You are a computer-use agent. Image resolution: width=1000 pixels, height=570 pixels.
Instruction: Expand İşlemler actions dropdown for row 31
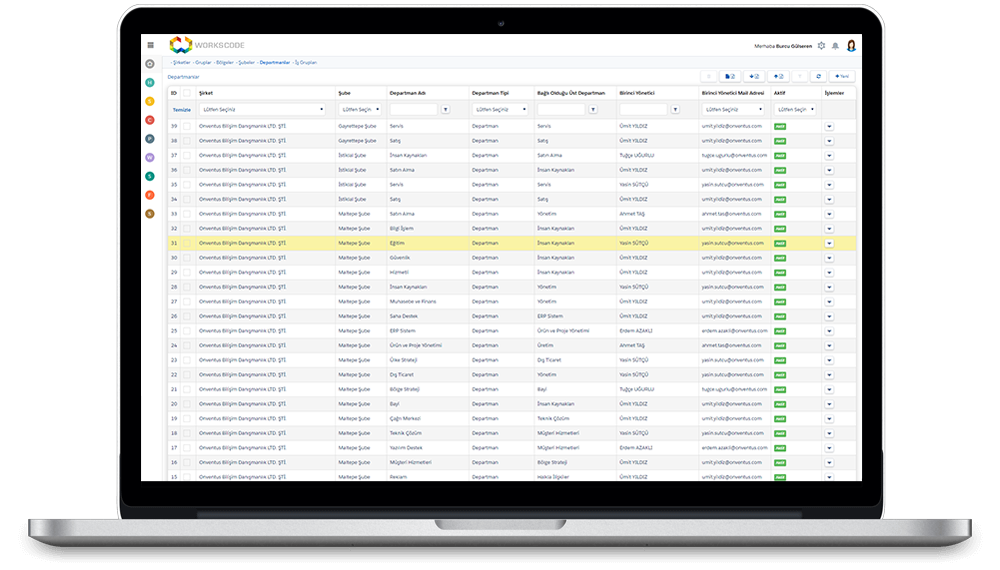pos(829,244)
